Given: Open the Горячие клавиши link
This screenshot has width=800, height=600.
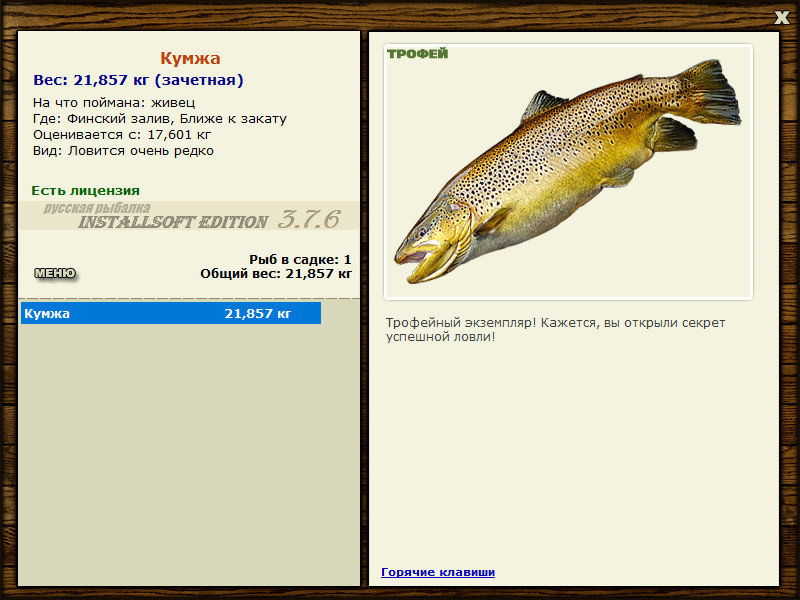Looking at the screenshot, I should click(x=438, y=572).
